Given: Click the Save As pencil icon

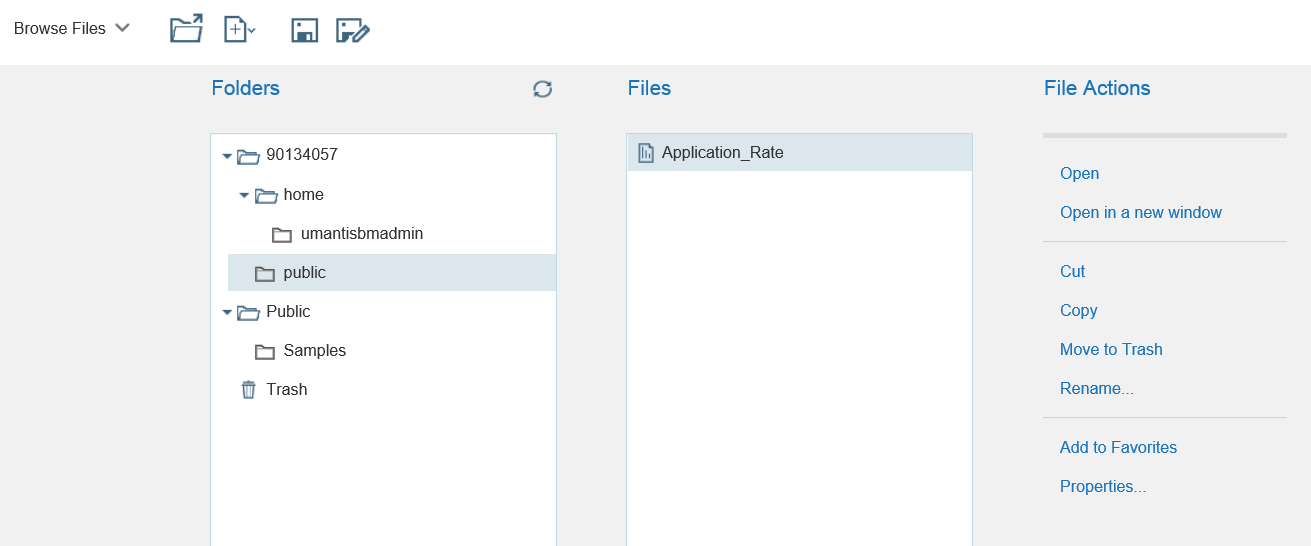Looking at the screenshot, I should [x=353, y=31].
